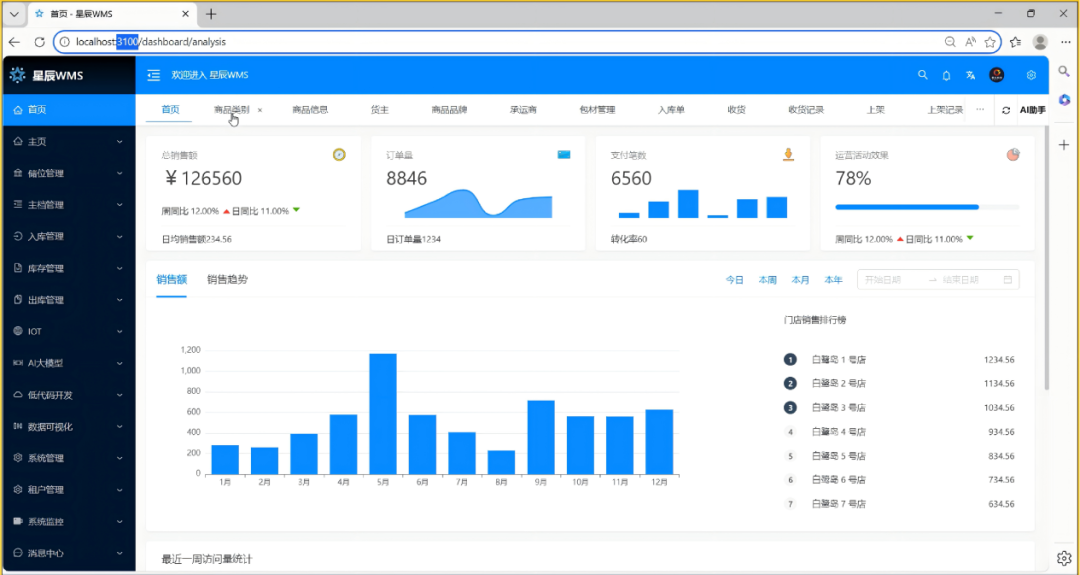The image size is (1080, 575).
Task: Switch to the 商品信息 page tab
Action: point(310,110)
